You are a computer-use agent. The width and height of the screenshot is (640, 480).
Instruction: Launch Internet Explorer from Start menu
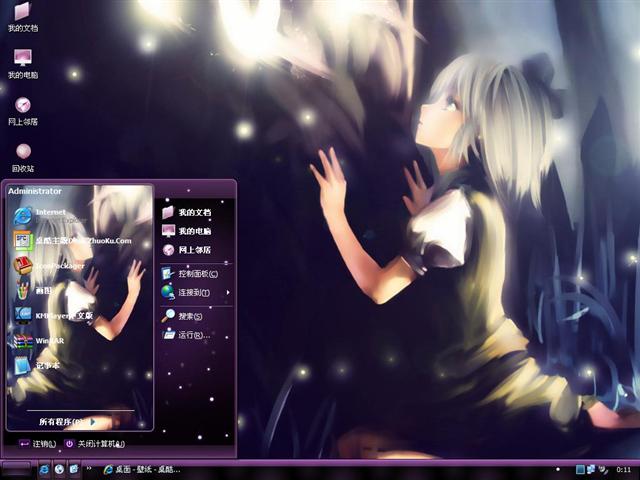(x=50, y=216)
